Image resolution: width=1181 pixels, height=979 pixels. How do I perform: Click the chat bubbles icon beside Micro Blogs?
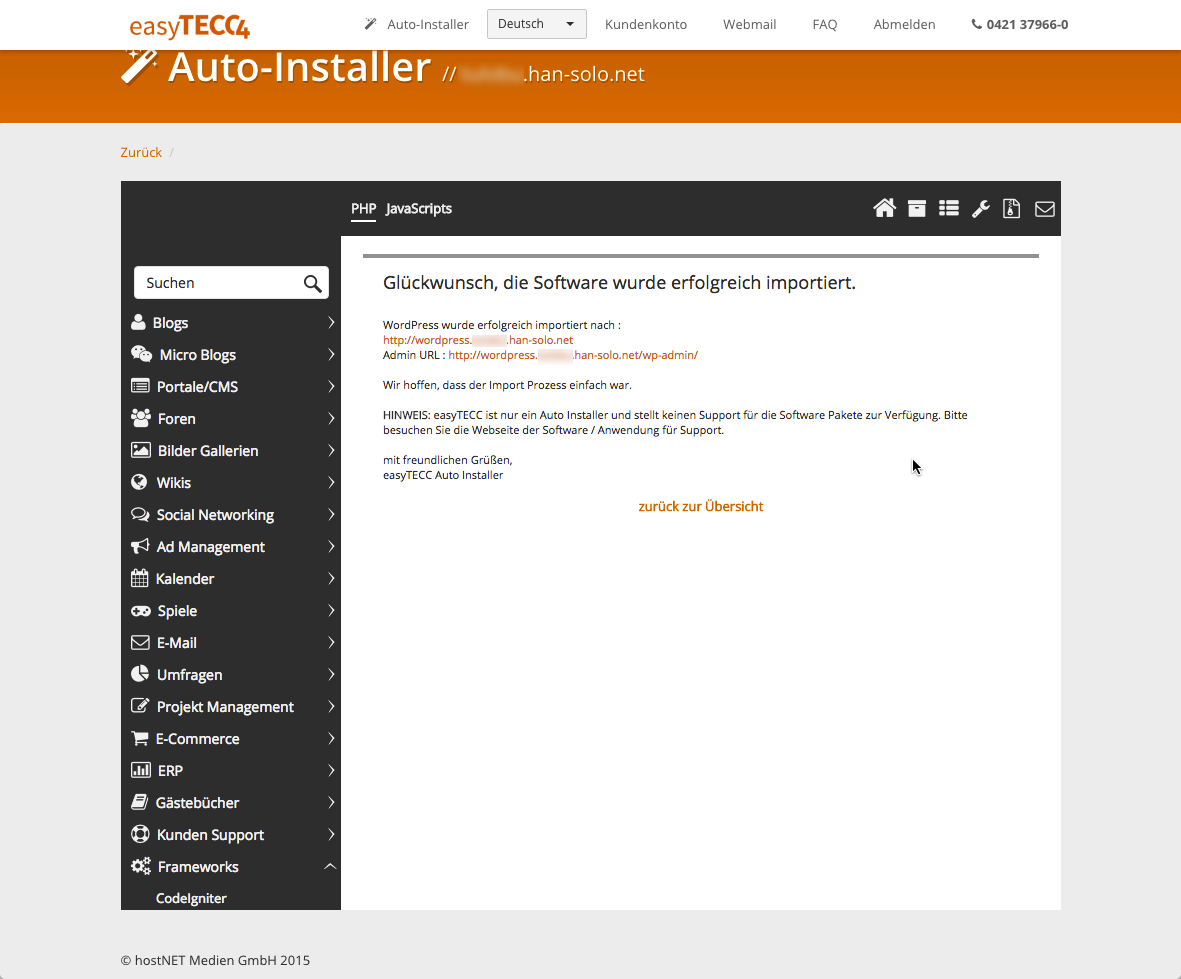(142, 354)
